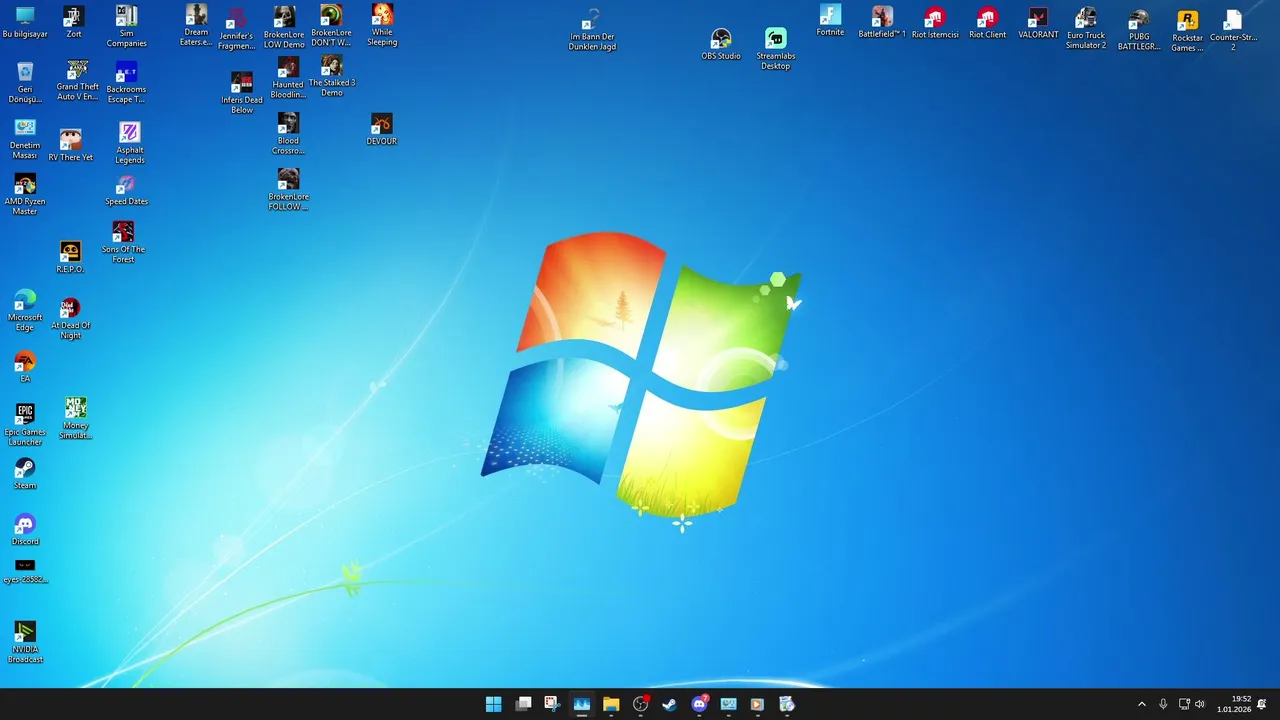Select the R.E.P.O. game shortcut
The image size is (1280, 720).
click(x=70, y=257)
